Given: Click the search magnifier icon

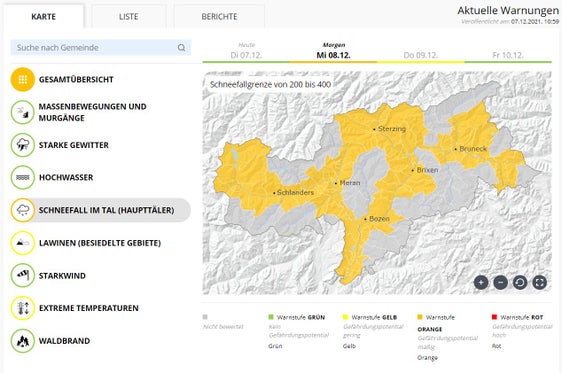Looking at the screenshot, I should [181, 48].
